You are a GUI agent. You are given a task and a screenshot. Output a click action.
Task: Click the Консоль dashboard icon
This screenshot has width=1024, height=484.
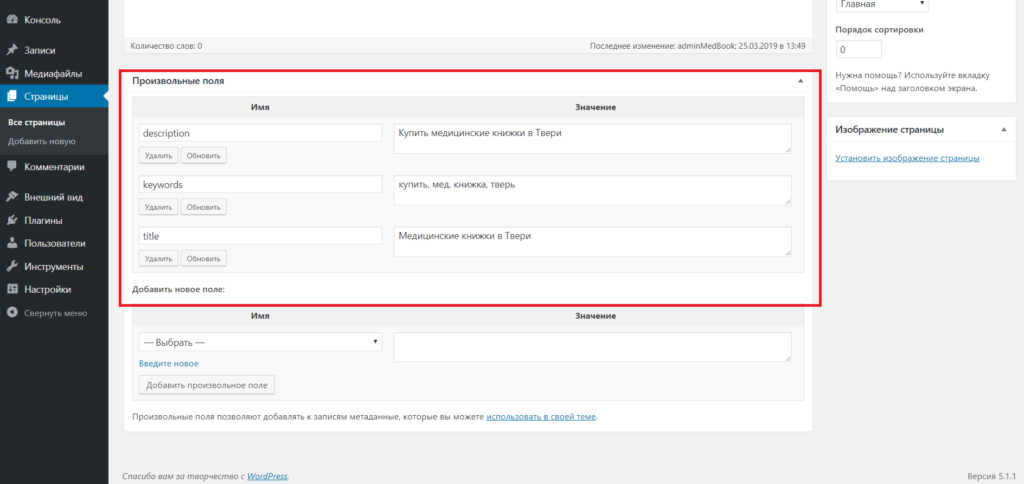(x=11, y=19)
